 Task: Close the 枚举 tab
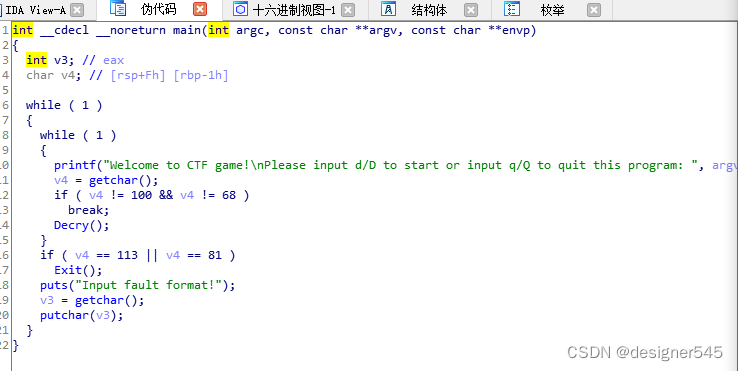[594, 10]
